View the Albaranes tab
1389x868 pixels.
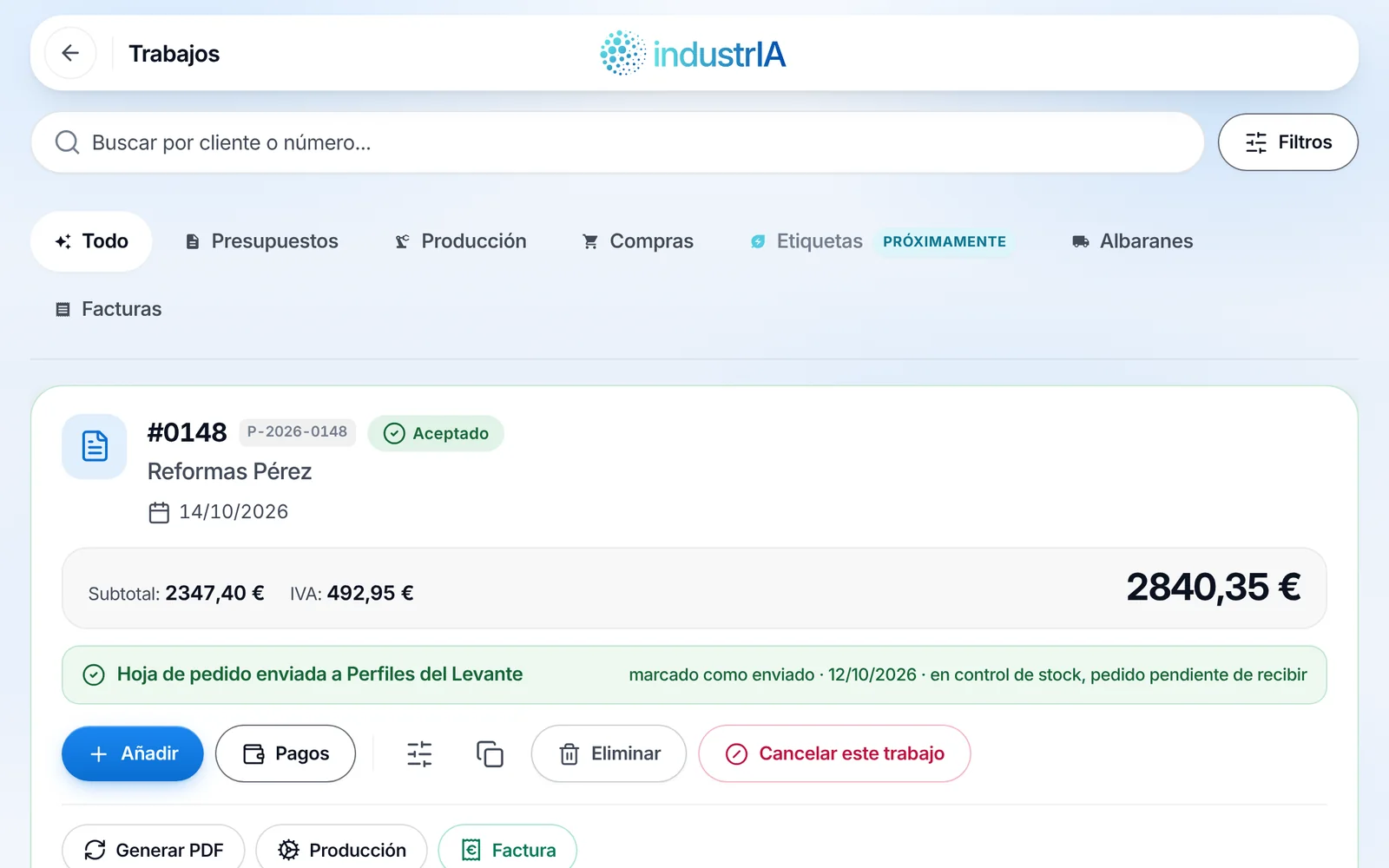click(x=1133, y=241)
